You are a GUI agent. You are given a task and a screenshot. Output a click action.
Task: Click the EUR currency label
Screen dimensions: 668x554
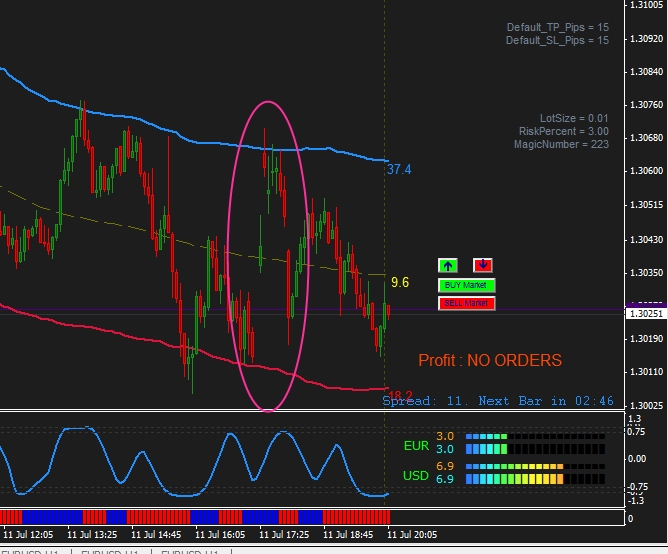coord(416,446)
